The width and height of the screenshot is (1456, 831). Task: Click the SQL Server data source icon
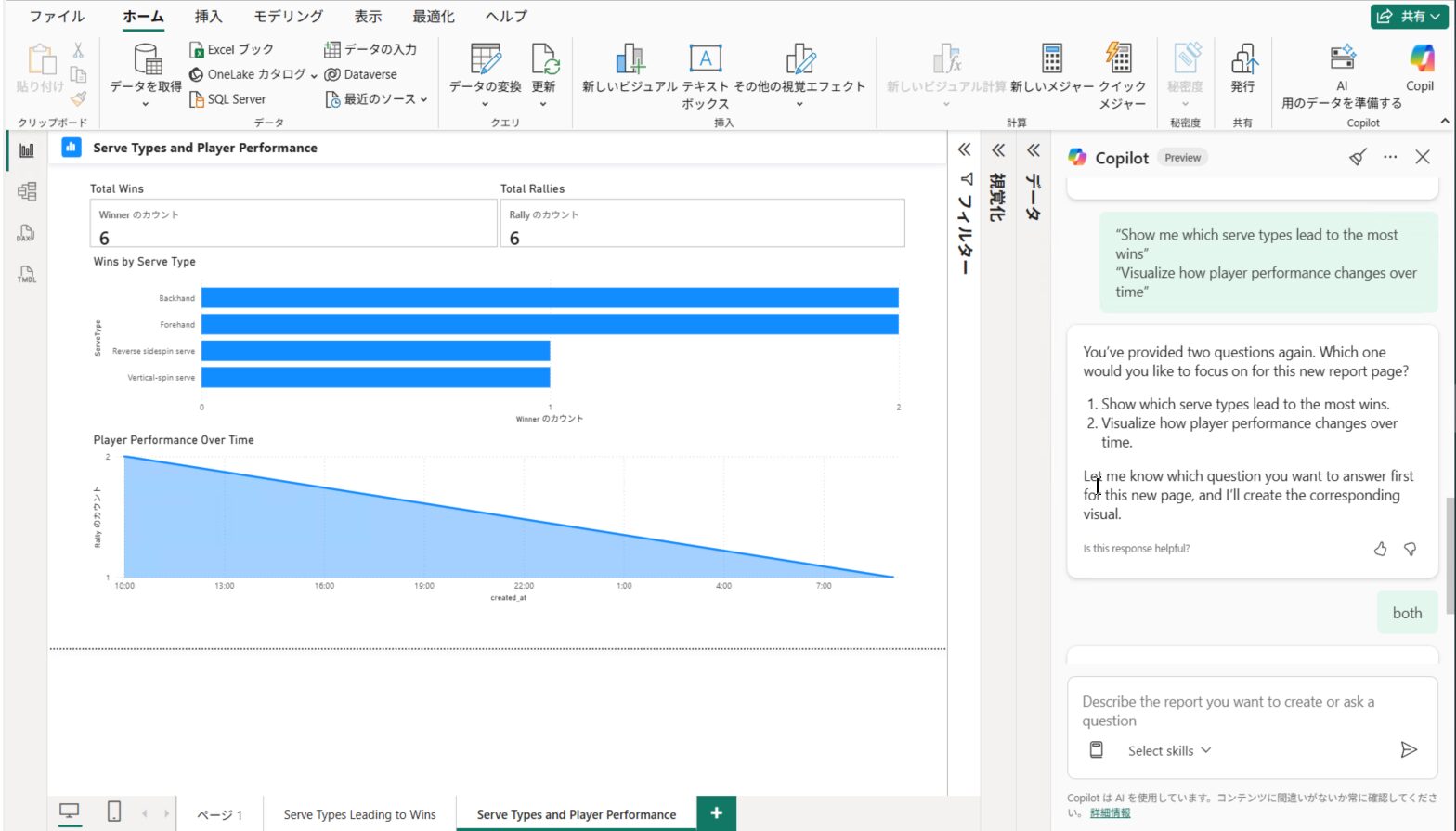click(197, 99)
